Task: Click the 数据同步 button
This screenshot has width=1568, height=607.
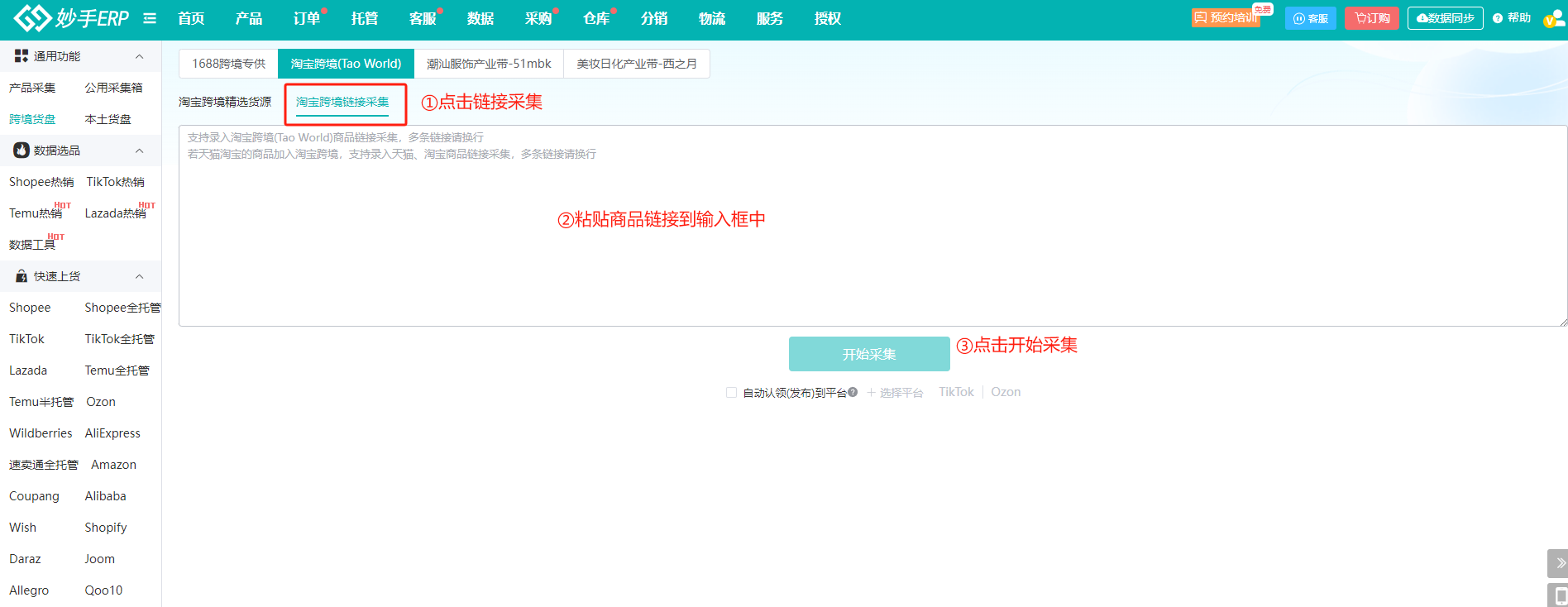Action: (x=1446, y=18)
